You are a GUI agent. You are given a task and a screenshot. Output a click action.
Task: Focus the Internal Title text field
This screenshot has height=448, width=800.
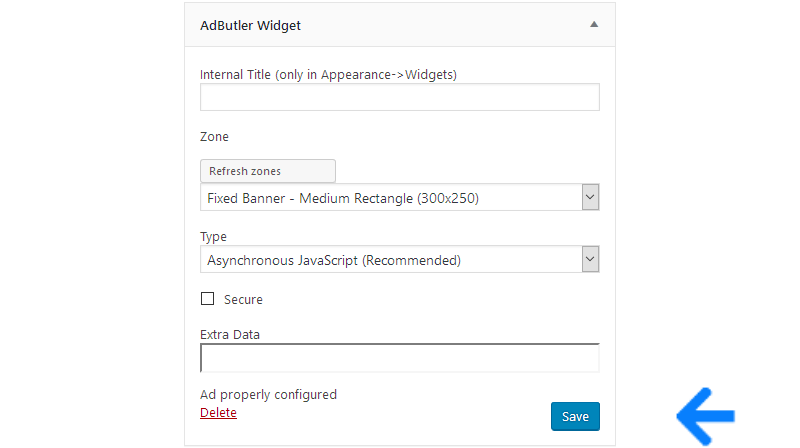click(x=399, y=97)
